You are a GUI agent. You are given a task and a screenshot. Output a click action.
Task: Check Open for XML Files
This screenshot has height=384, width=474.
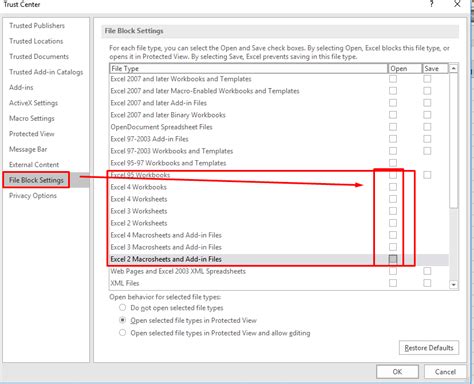point(393,283)
